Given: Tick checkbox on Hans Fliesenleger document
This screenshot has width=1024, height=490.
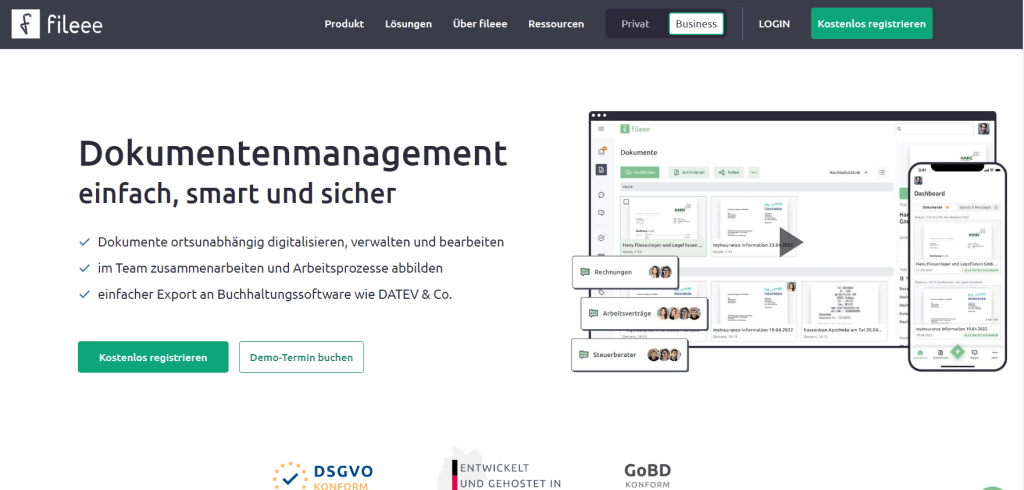Looking at the screenshot, I should point(627,203).
